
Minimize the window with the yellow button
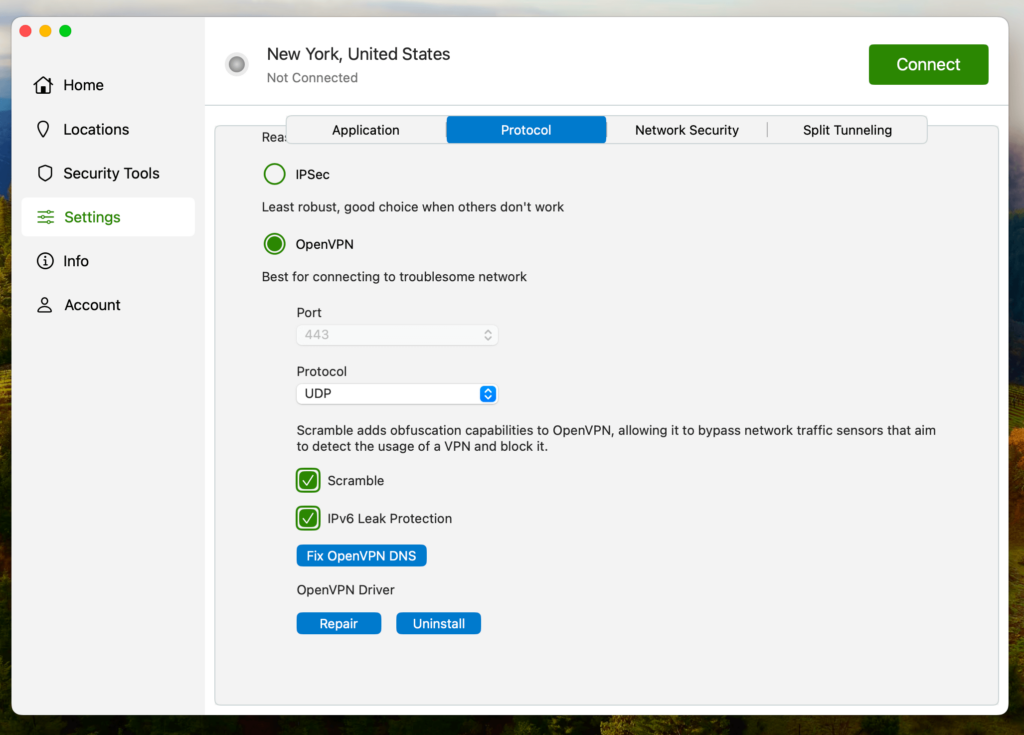tap(46, 31)
